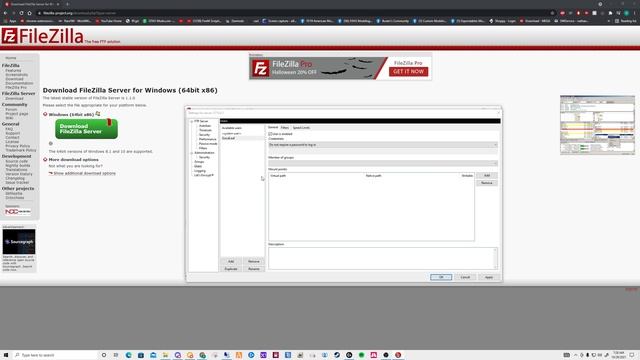Click Apply in the settings dialog

click(489, 277)
